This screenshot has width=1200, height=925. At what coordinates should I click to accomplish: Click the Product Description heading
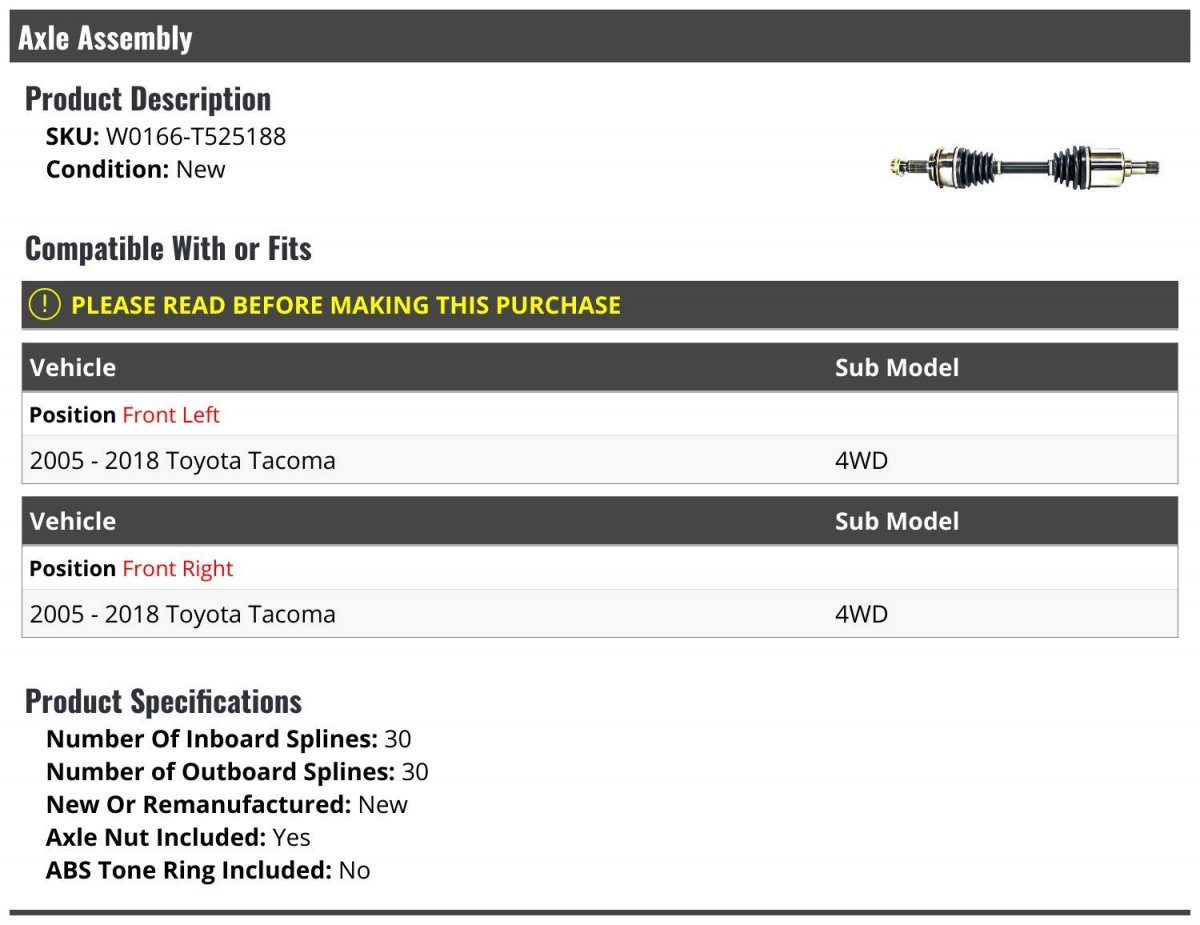(x=148, y=98)
